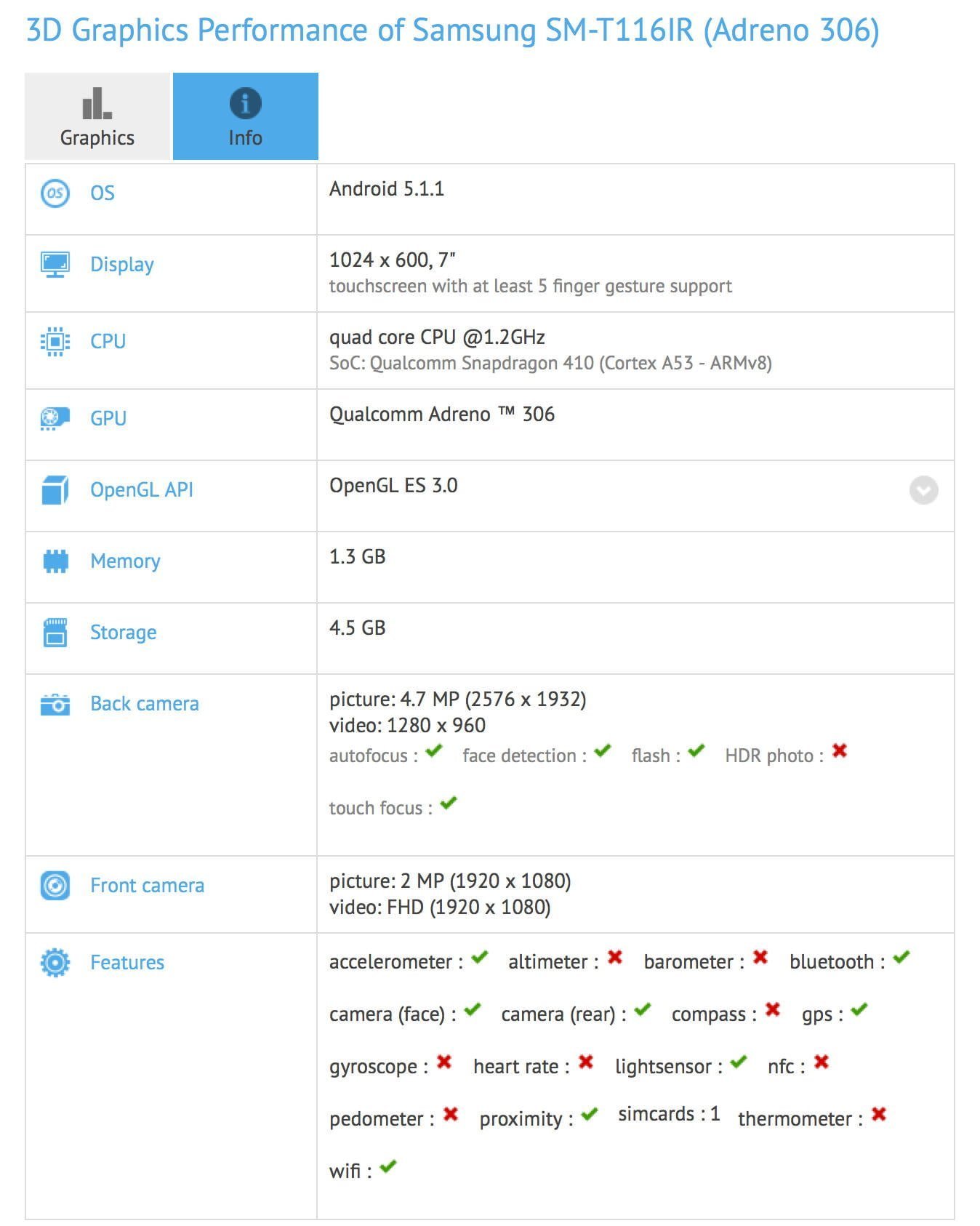Click the gyroscope red cross

pos(444,1062)
